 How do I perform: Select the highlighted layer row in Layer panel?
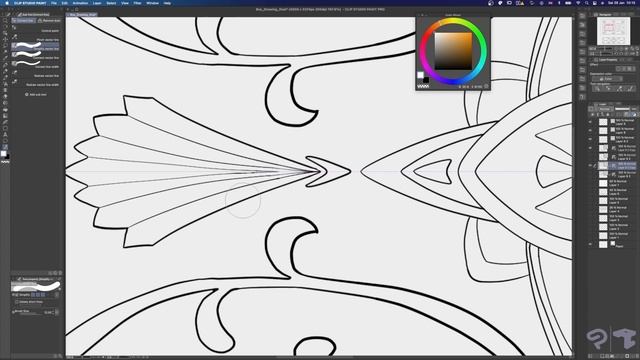point(614,165)
